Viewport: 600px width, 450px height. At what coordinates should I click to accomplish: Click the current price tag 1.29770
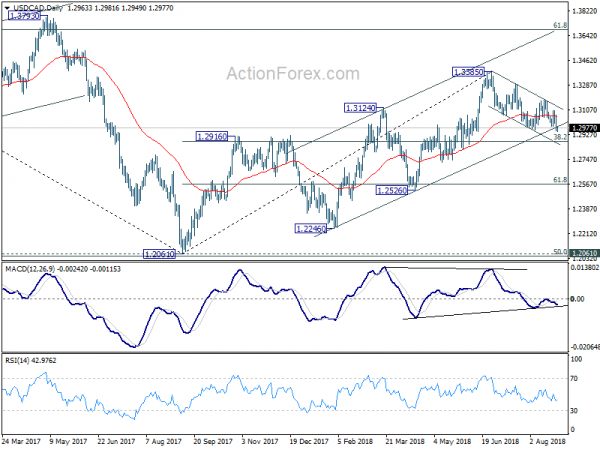point(584,128)
